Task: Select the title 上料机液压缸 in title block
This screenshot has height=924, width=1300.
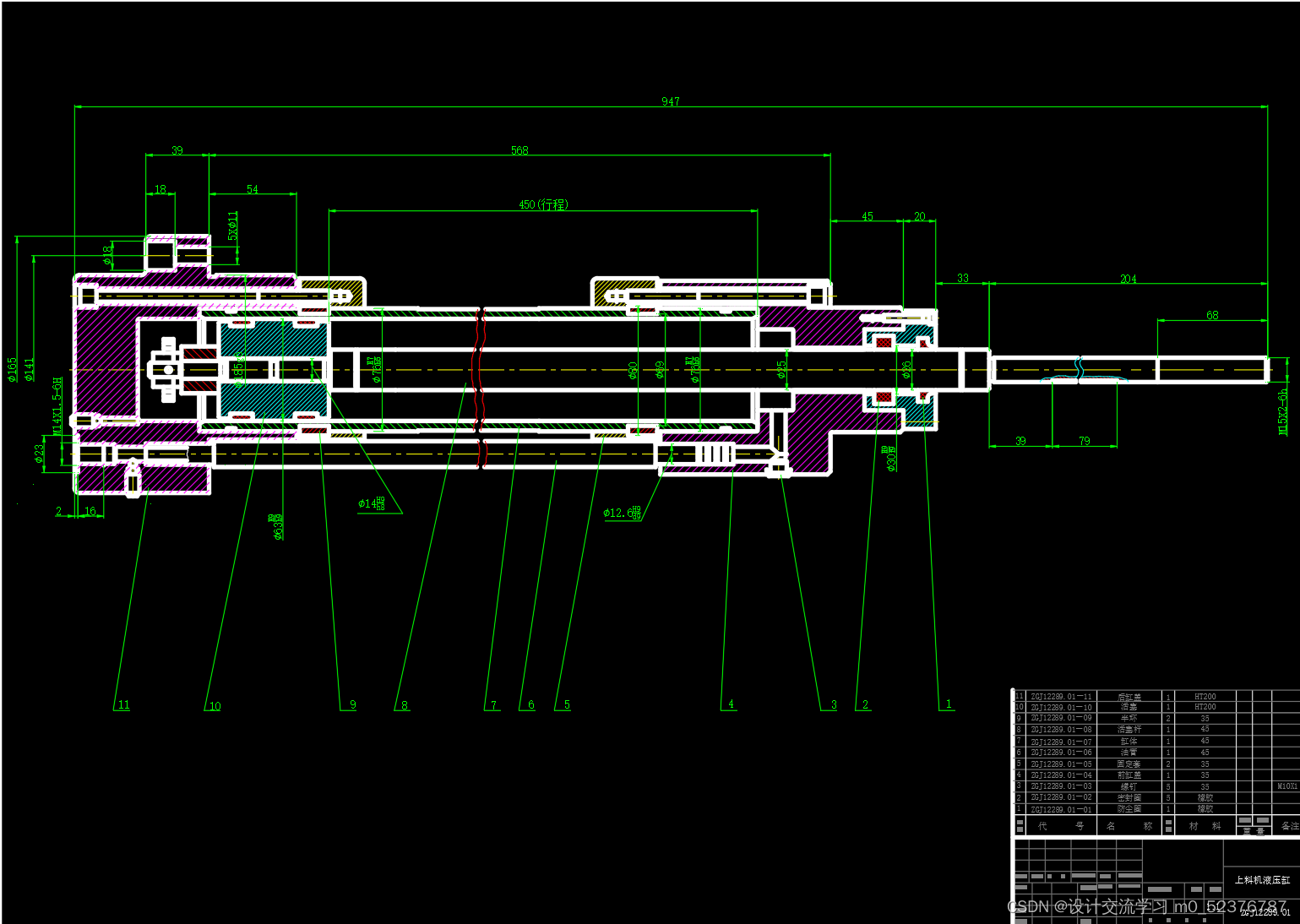Action: (x=1262, y=879)
